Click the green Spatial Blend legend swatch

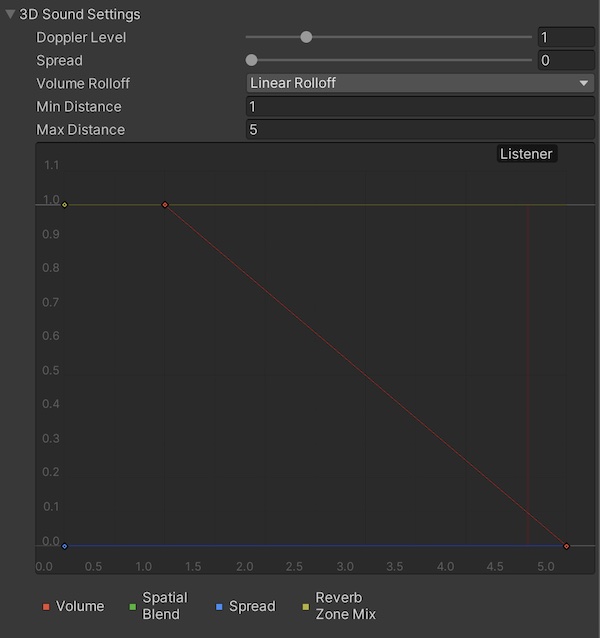click(133, 607)
